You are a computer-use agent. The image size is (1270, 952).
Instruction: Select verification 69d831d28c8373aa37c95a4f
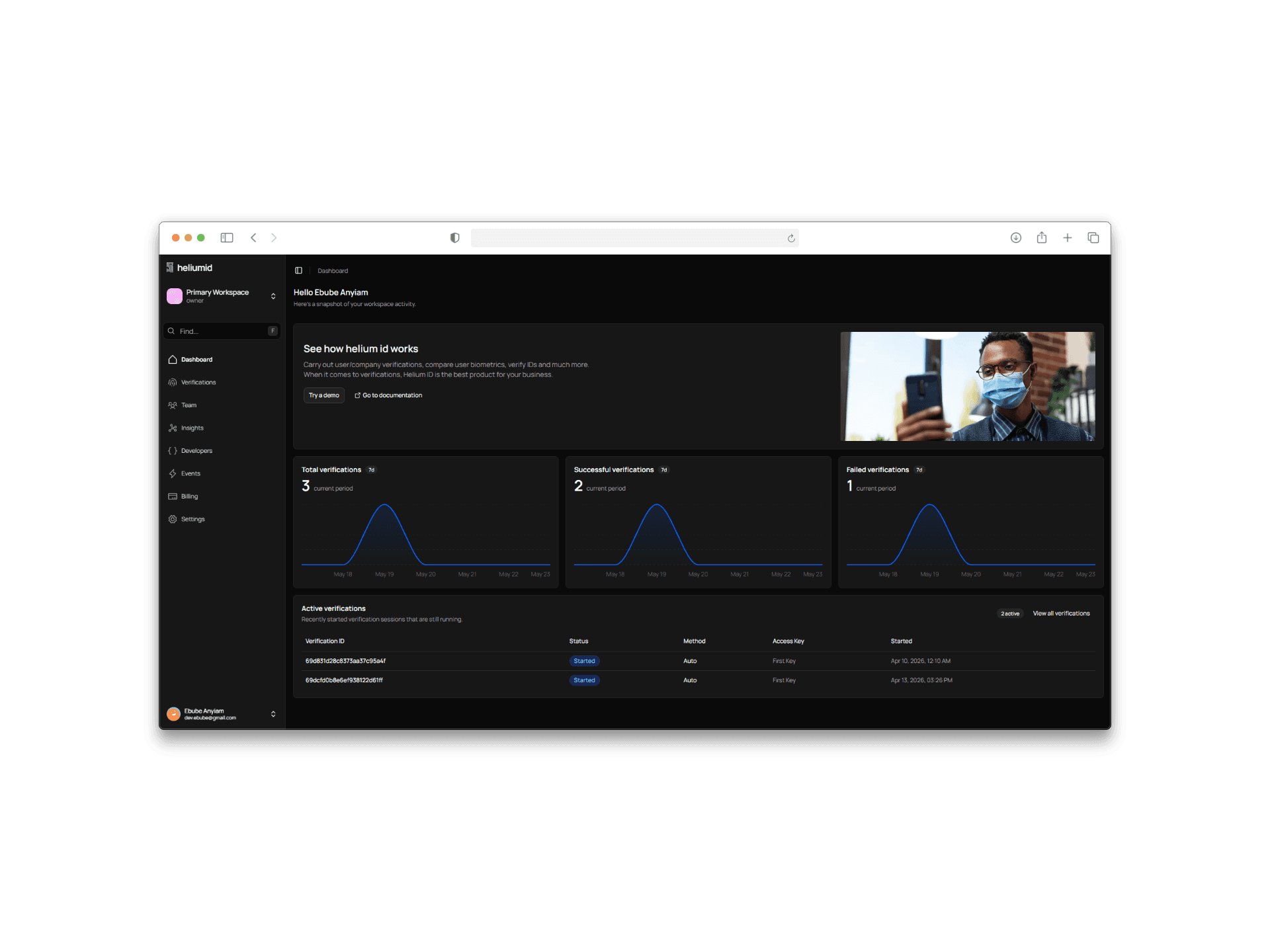tap(345, 661)
